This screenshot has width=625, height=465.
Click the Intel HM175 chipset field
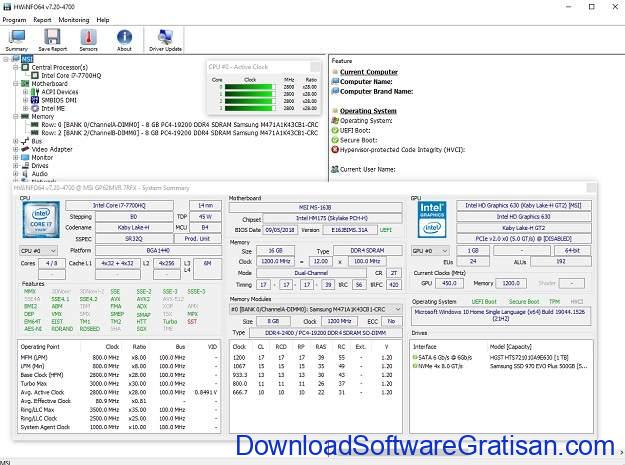point(332,218)
